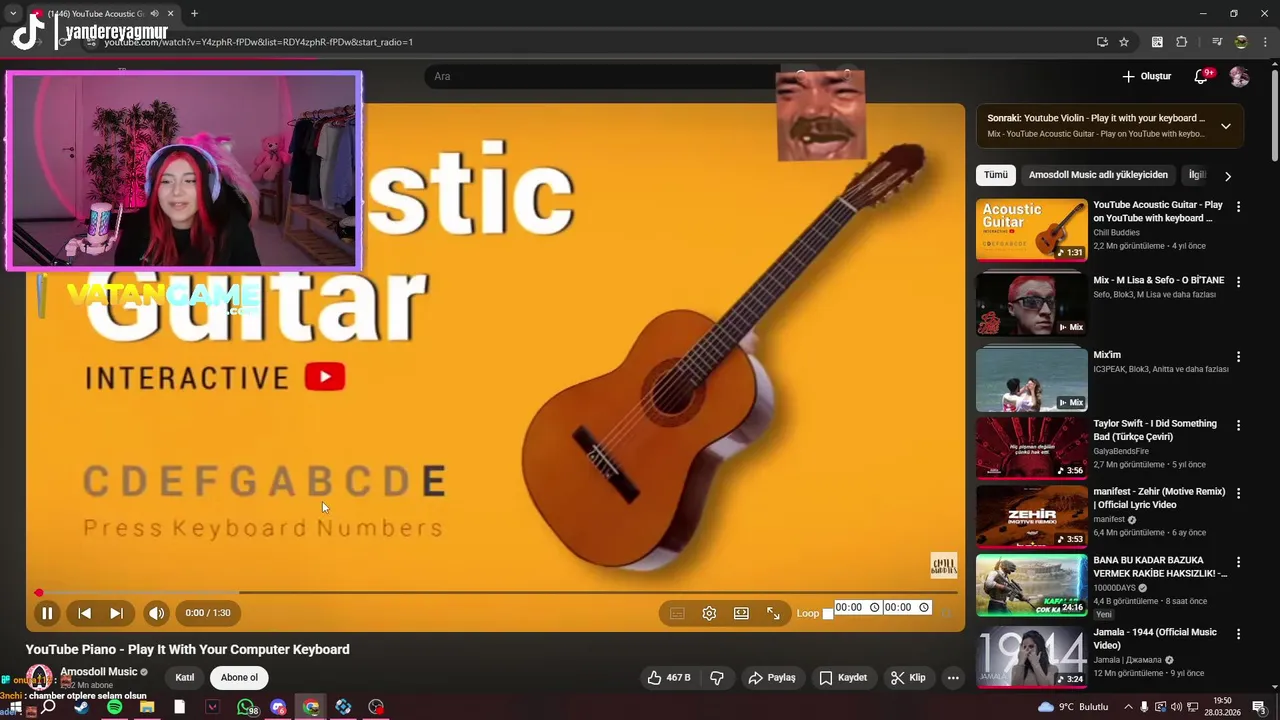Screen dimensions: 1280x720
Task: Open Discord taskbar icon
Action: point(278,707)
